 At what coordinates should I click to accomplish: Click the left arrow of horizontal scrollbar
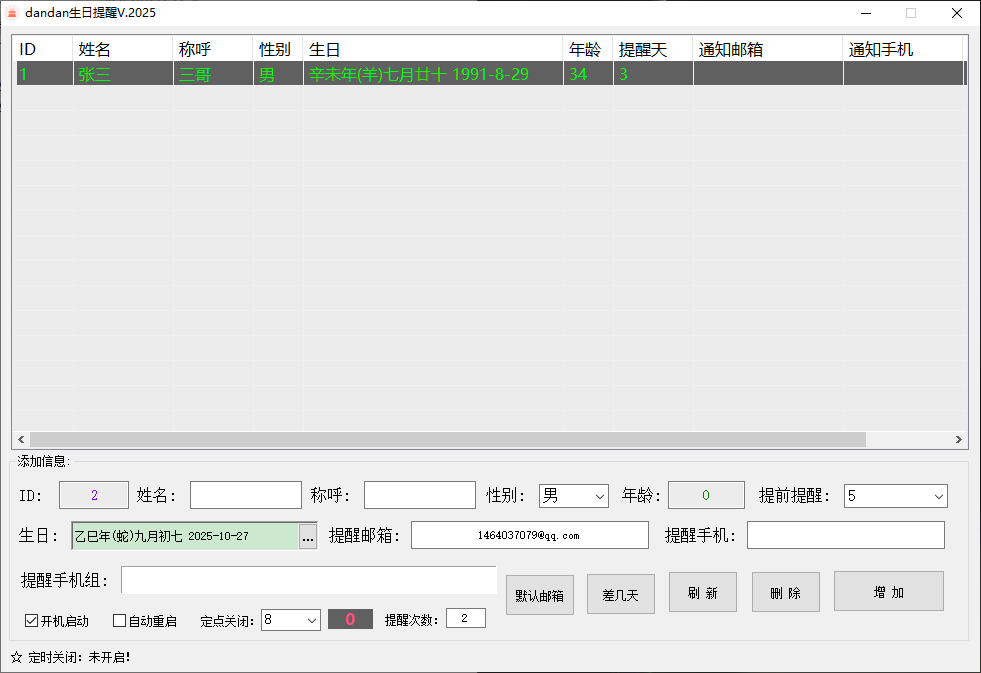click(x=20, y=440)
